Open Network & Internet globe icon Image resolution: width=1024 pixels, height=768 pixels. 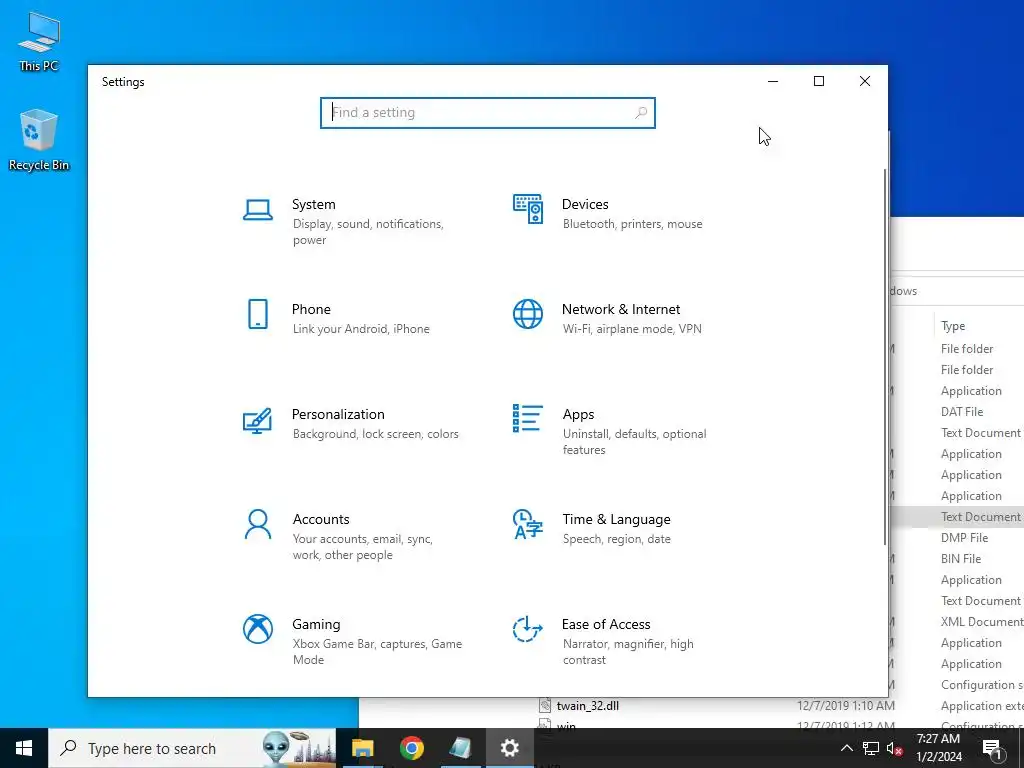click(528, 314)
